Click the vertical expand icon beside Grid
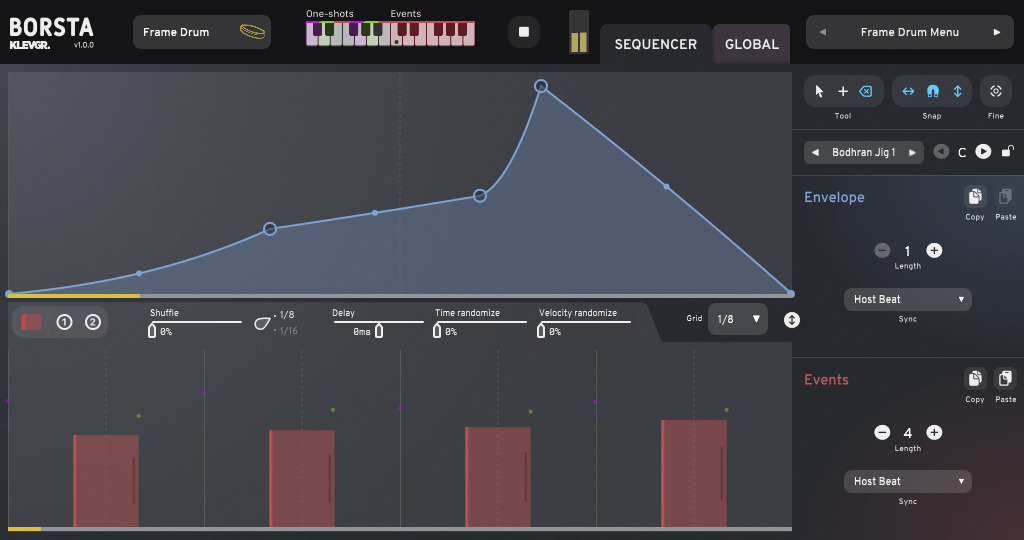 [x=792, y=320]
